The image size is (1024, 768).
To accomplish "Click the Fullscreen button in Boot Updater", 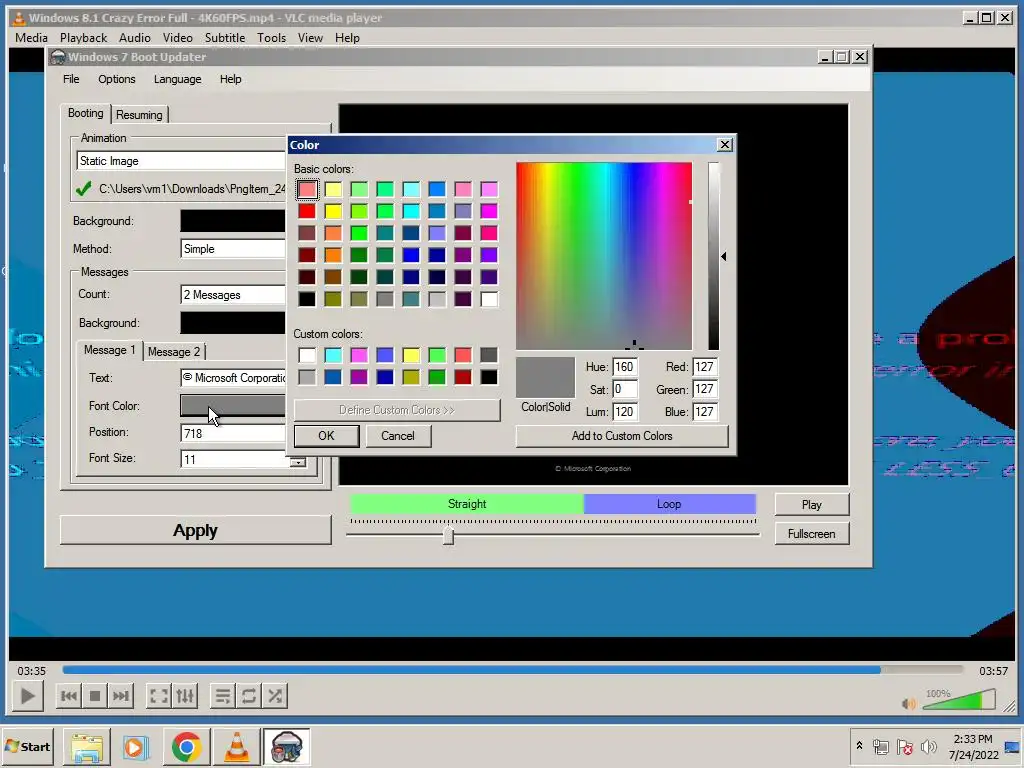I will point(812,534).
